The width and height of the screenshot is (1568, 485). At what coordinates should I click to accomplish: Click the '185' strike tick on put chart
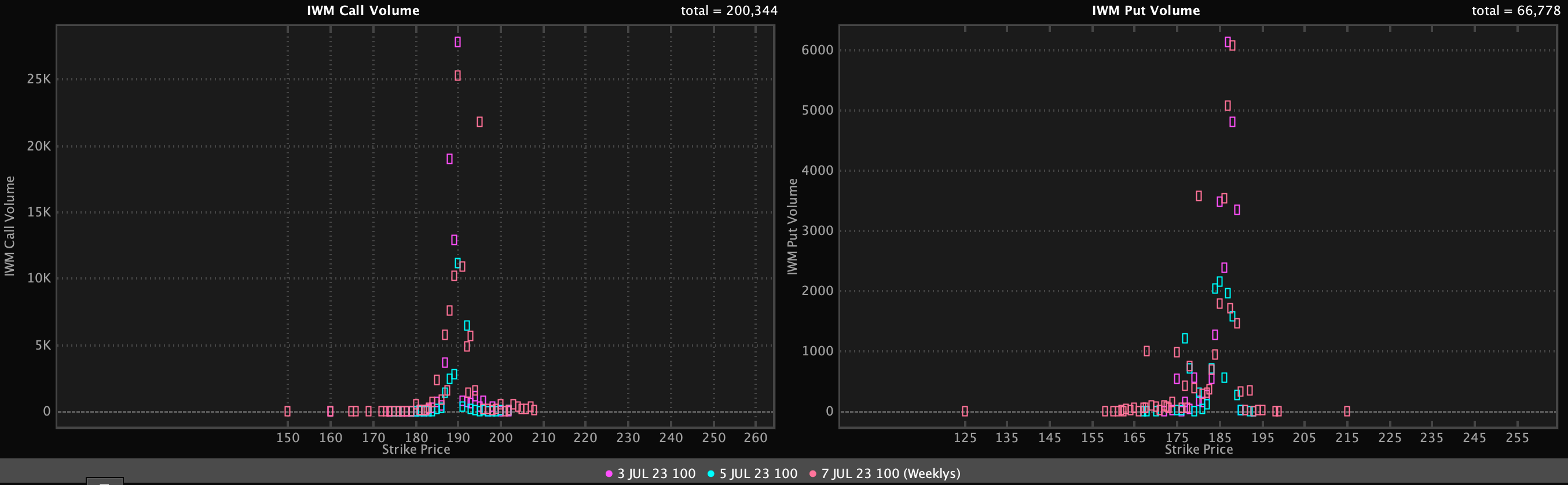point(1220,438)
